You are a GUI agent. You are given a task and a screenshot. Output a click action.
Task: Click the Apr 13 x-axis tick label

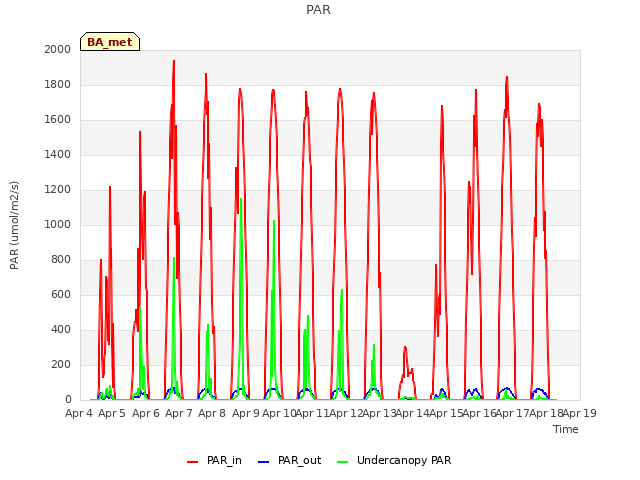[x=380, y=413]
